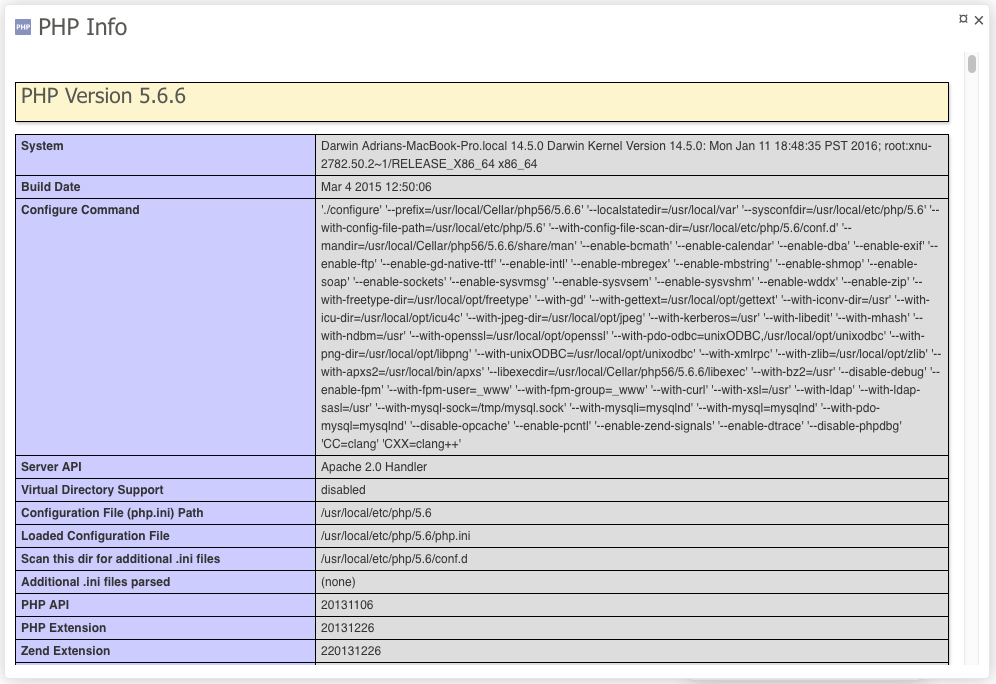Click the PHP API label
The height and width of the screenshot is (684, 996).
pos(45,605)
